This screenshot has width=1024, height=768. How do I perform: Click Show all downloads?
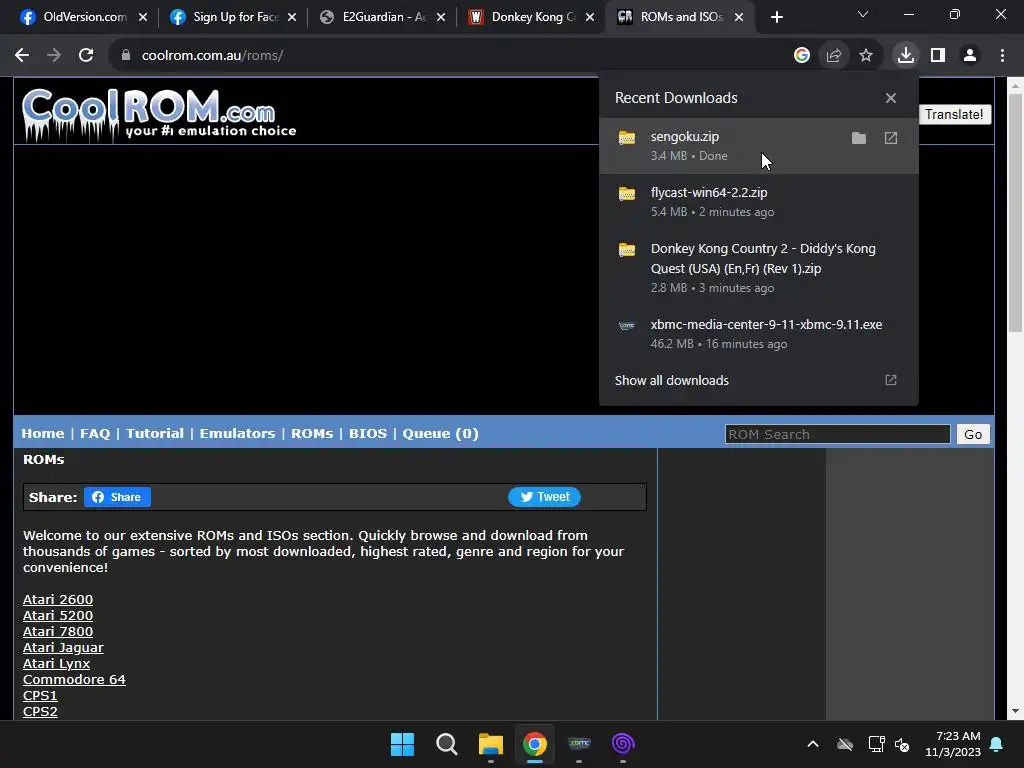click(671, 381)
